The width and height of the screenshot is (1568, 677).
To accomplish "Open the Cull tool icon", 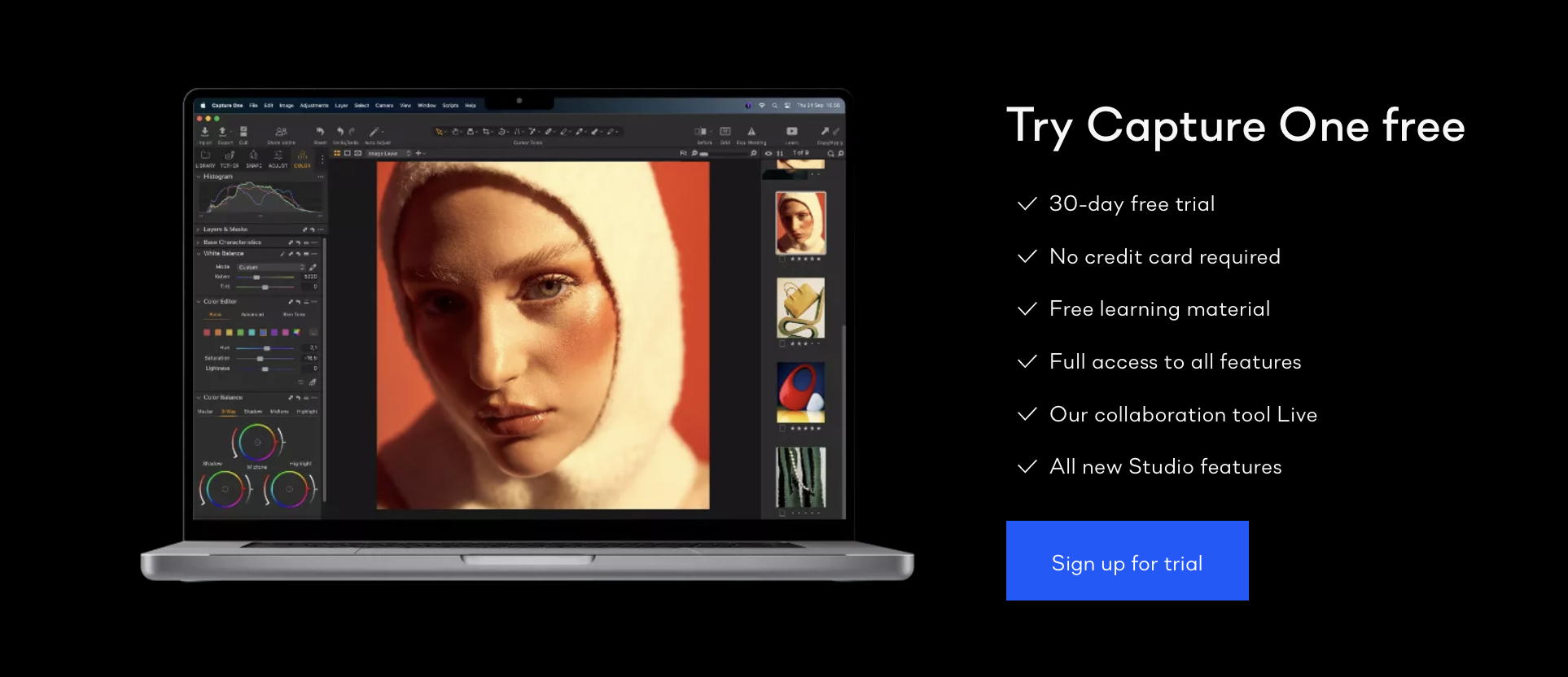I will click(x=243, y=132).
